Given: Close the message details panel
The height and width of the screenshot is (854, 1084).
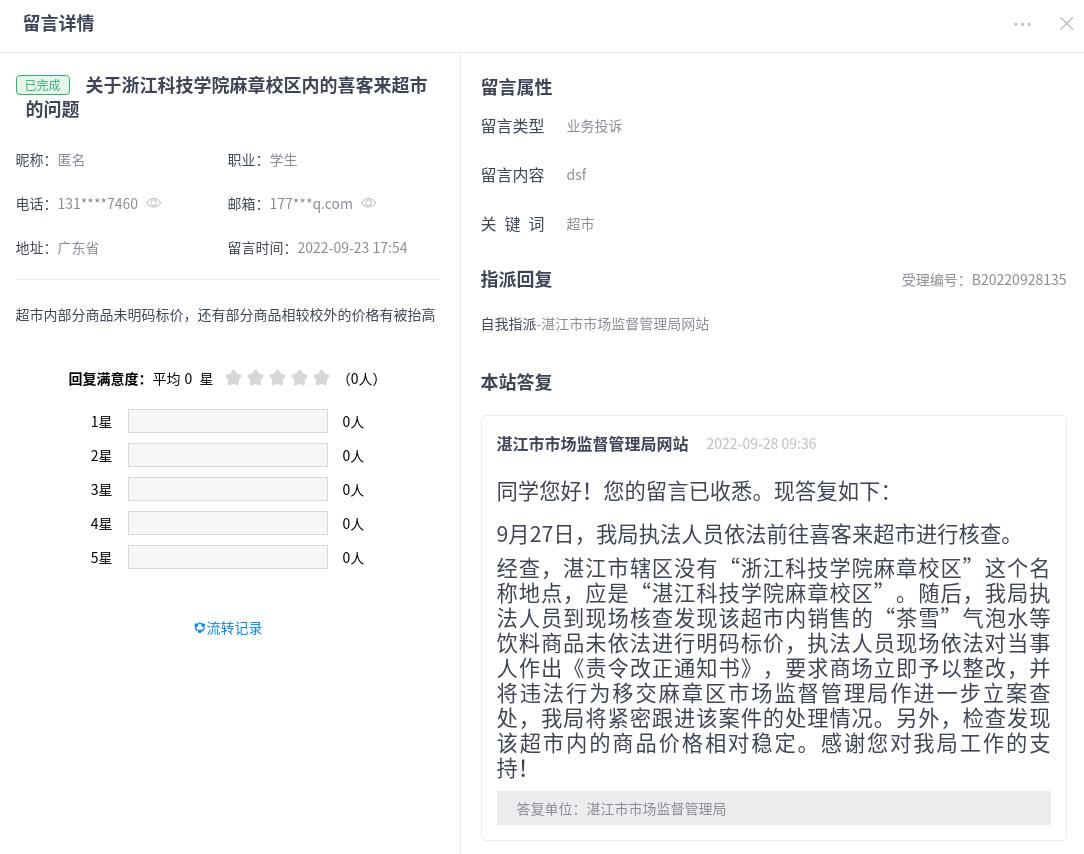Looking at the screenshot, I should (x=1066, y=24).
